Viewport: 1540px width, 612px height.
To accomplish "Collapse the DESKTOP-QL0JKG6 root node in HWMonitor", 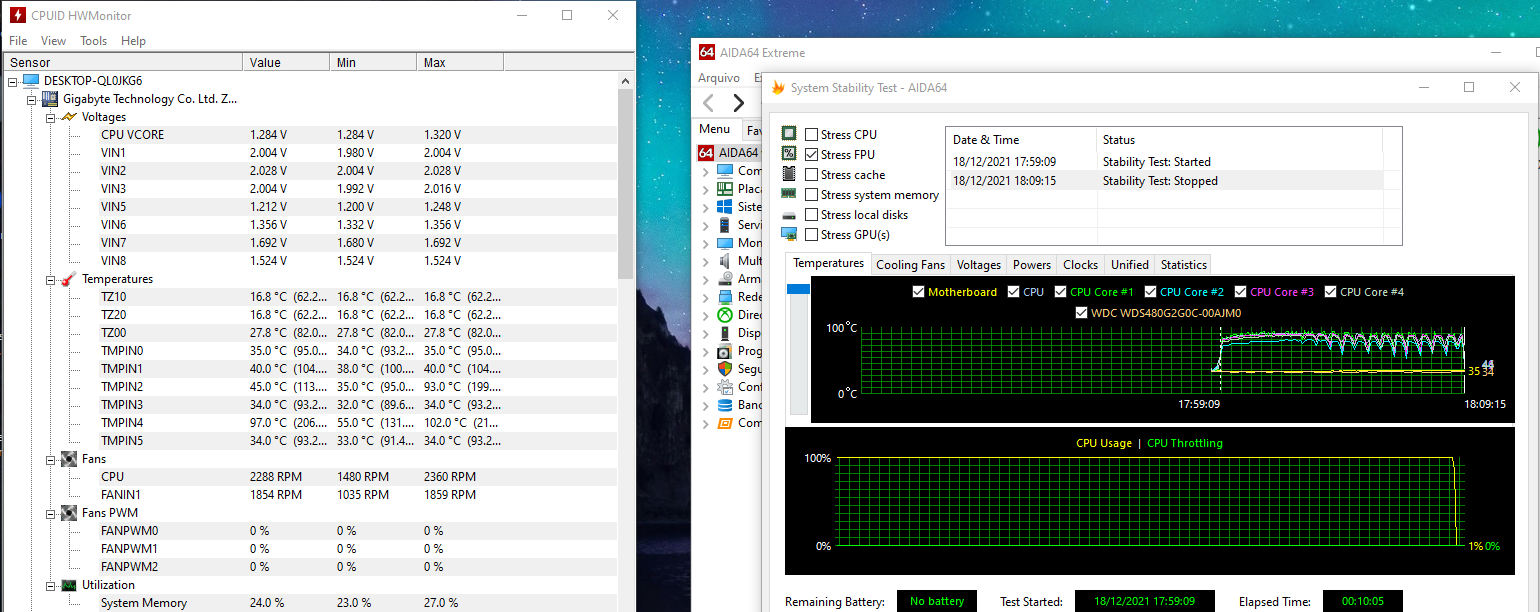I will tap(13, 81).
